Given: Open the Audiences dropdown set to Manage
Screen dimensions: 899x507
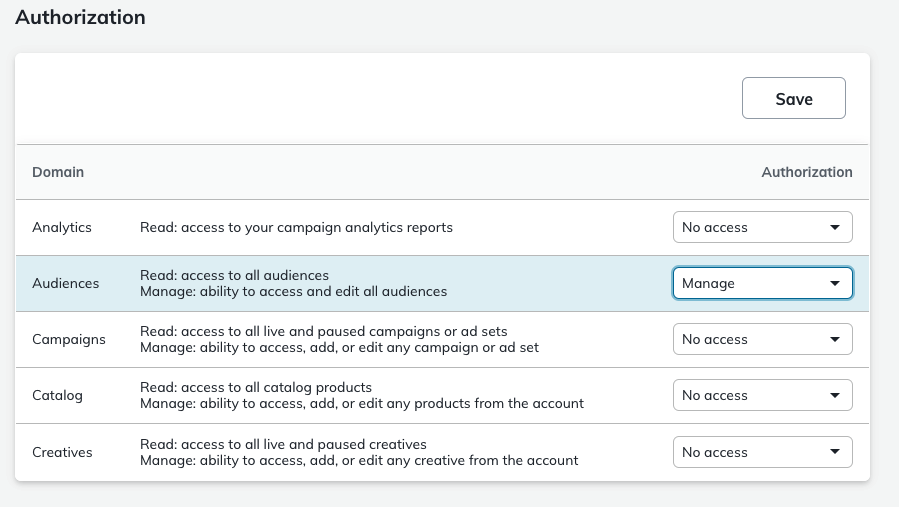Looking at the screenshot, I should click(762, 283).
